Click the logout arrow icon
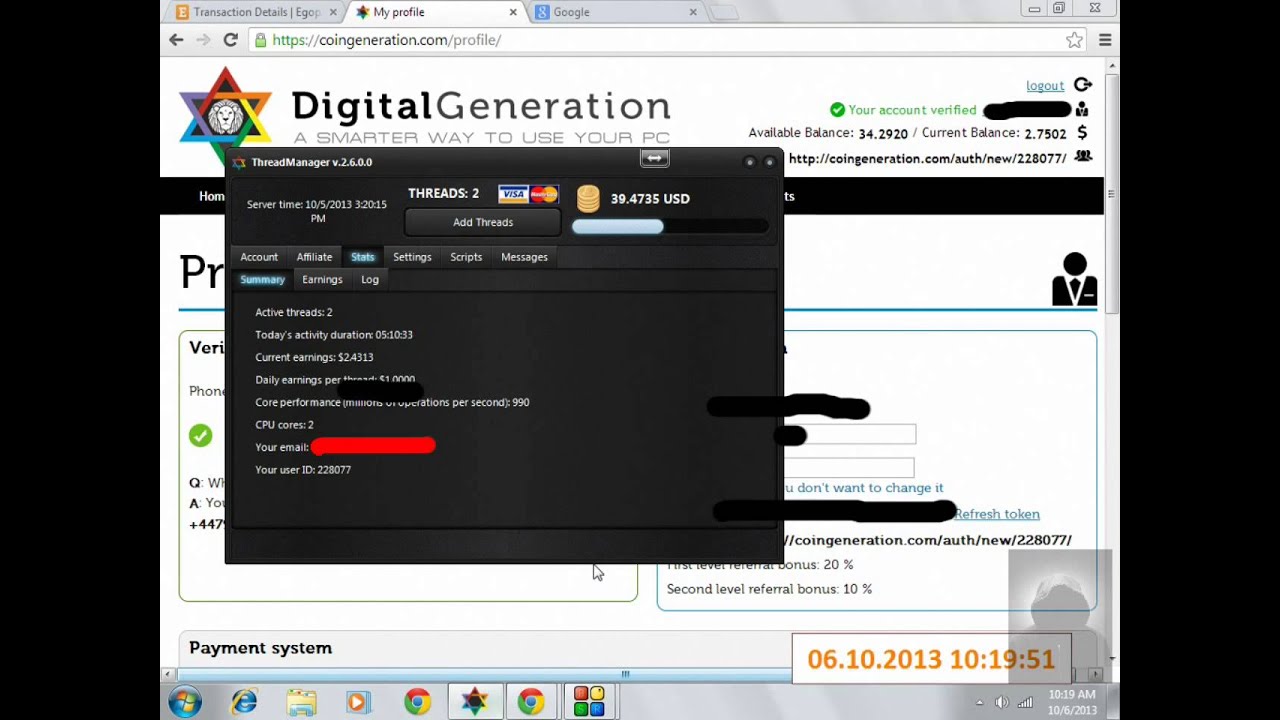 [1083, 85]
